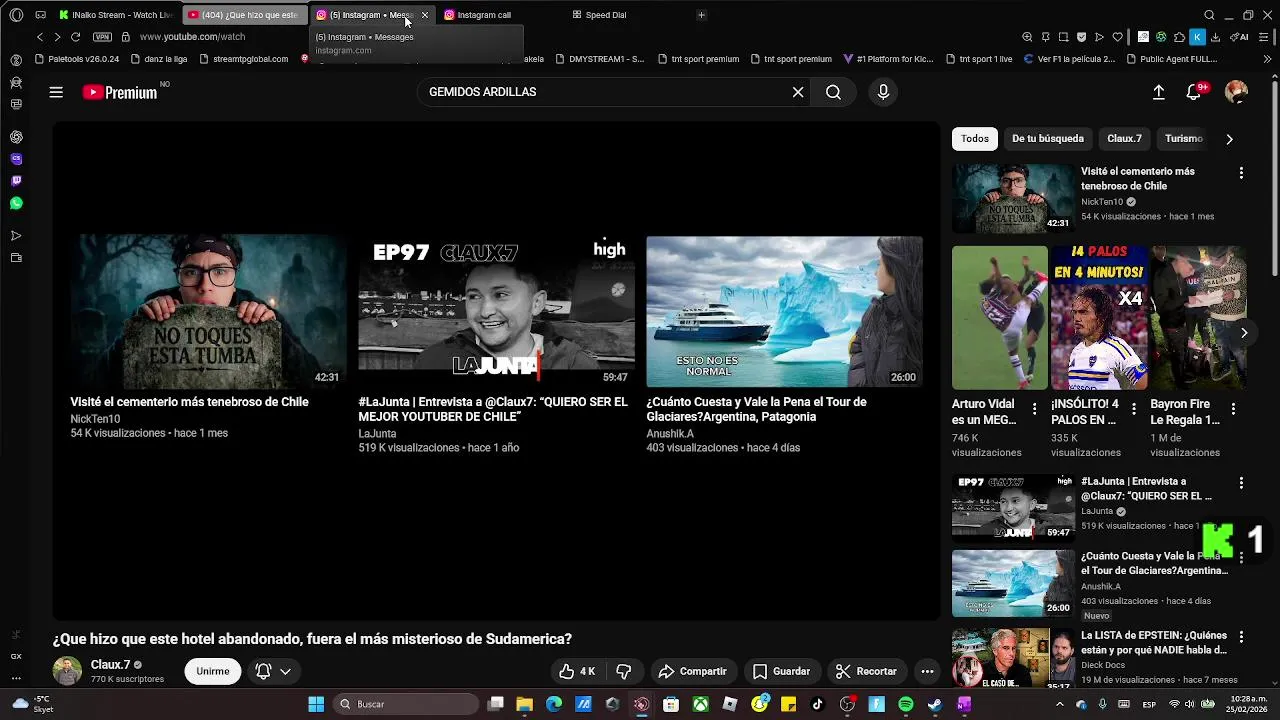Expand notification preferences chevron beside Unirme
The height and width of the screenshot is (720, 1280).
click(x=285, y=671)
